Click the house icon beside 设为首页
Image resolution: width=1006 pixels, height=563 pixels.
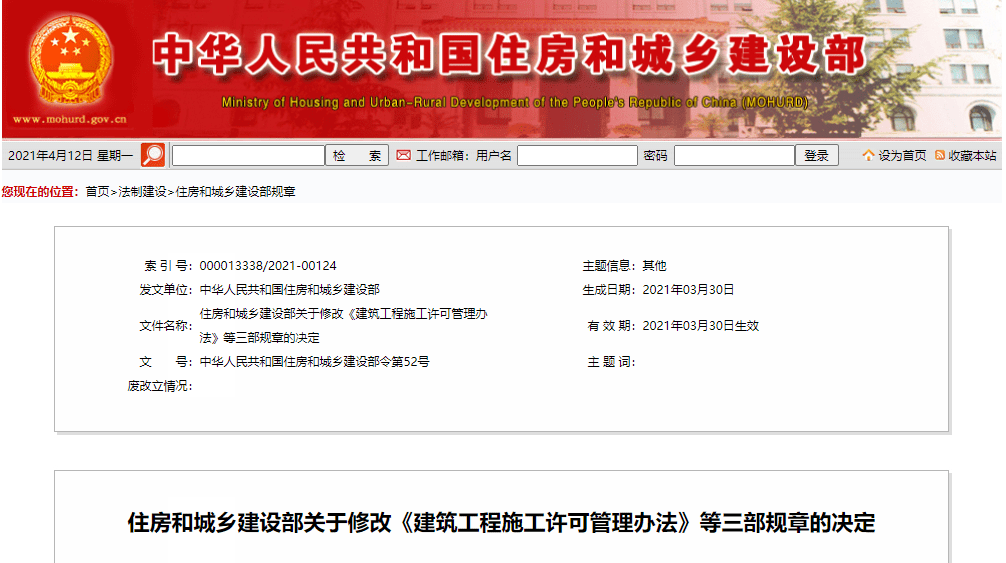pos(868,155)
